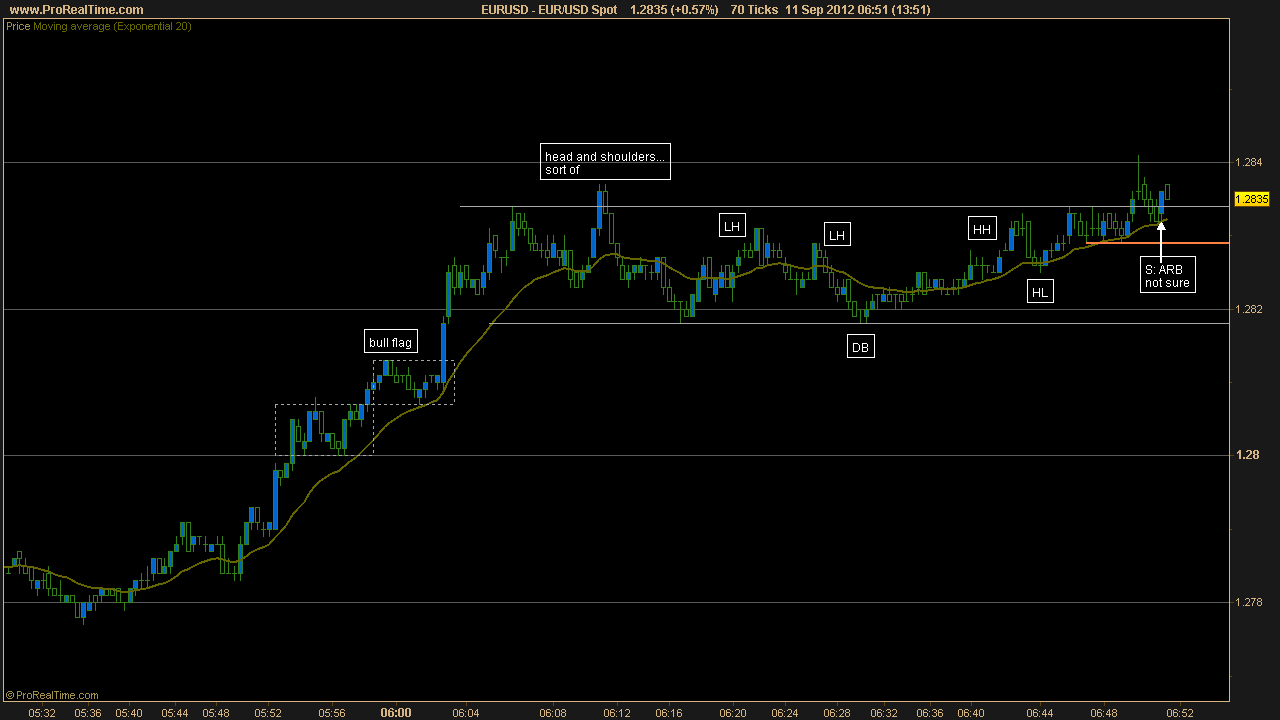1280x720 pixels.
Task: Click the 05:48 time axis label
Action: click(x=216, y=713)
